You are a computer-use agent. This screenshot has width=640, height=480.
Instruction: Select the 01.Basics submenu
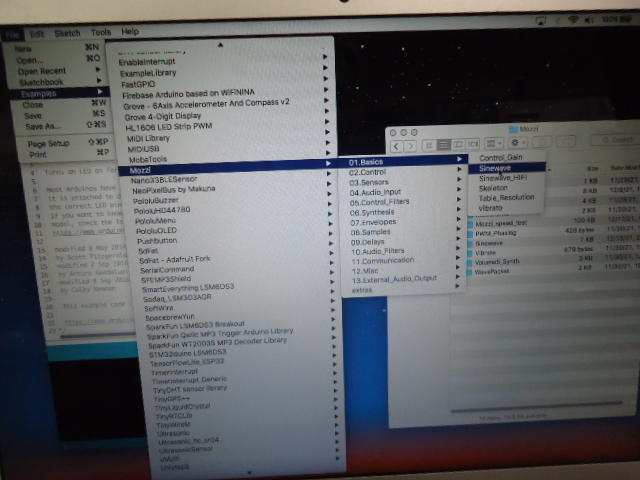click(402, 161)
